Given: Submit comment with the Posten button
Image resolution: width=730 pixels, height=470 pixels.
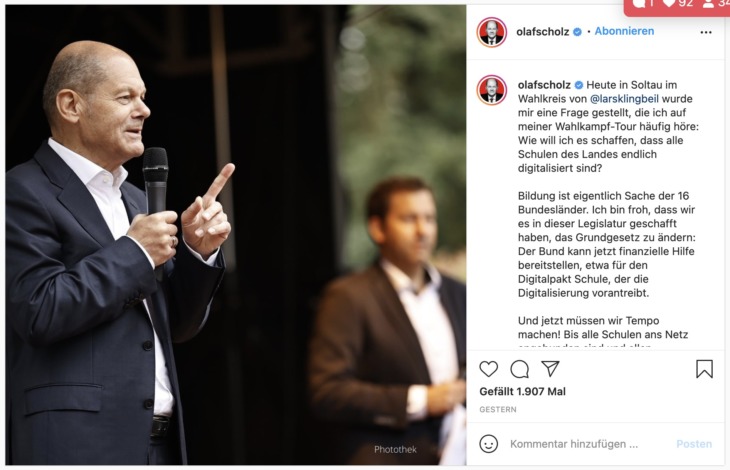Looking at the screenshot, I should [694, 444].
